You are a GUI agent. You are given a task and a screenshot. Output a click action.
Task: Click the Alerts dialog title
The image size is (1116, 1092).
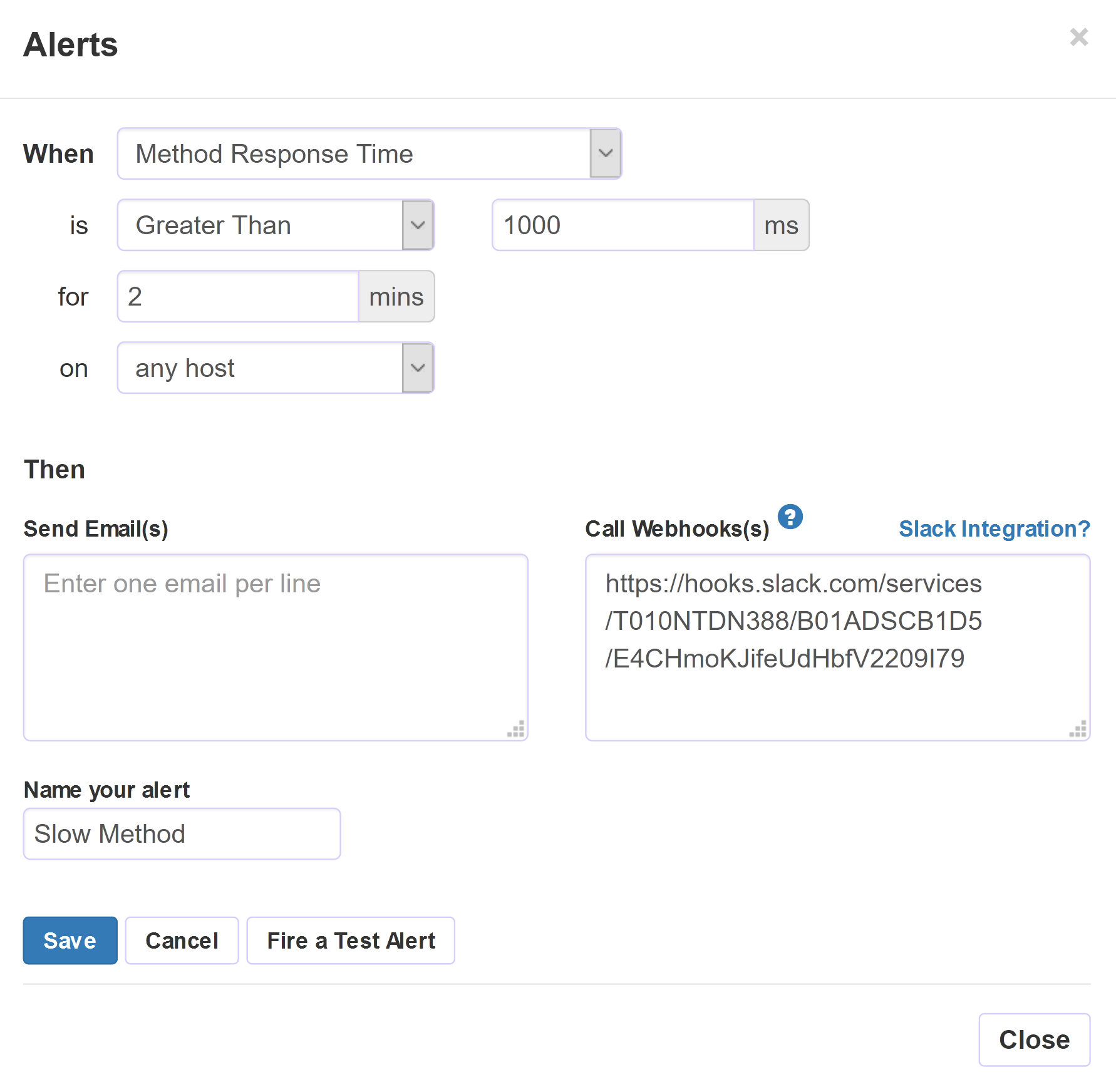(71, 45)
